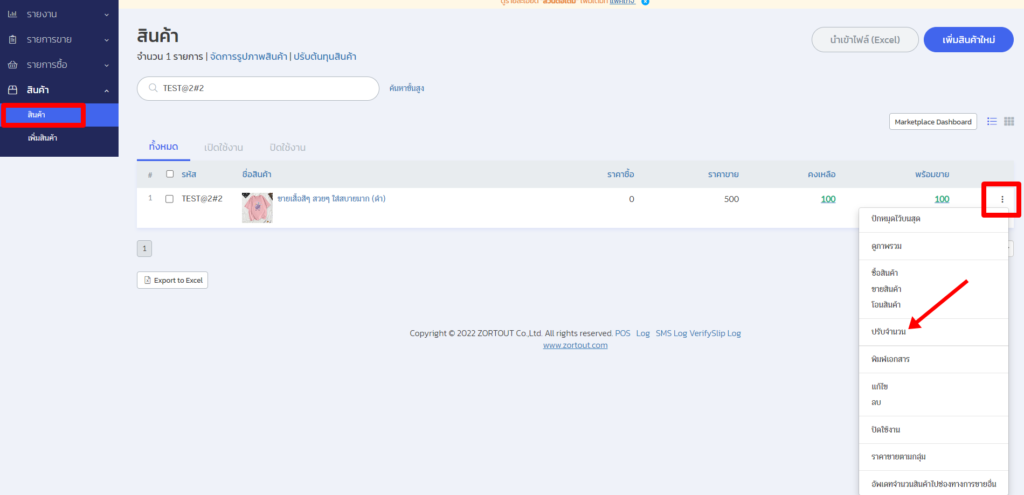
Task: Open the ค้นหาขั้นสูง advanced search link
Action: click(406, 88)
